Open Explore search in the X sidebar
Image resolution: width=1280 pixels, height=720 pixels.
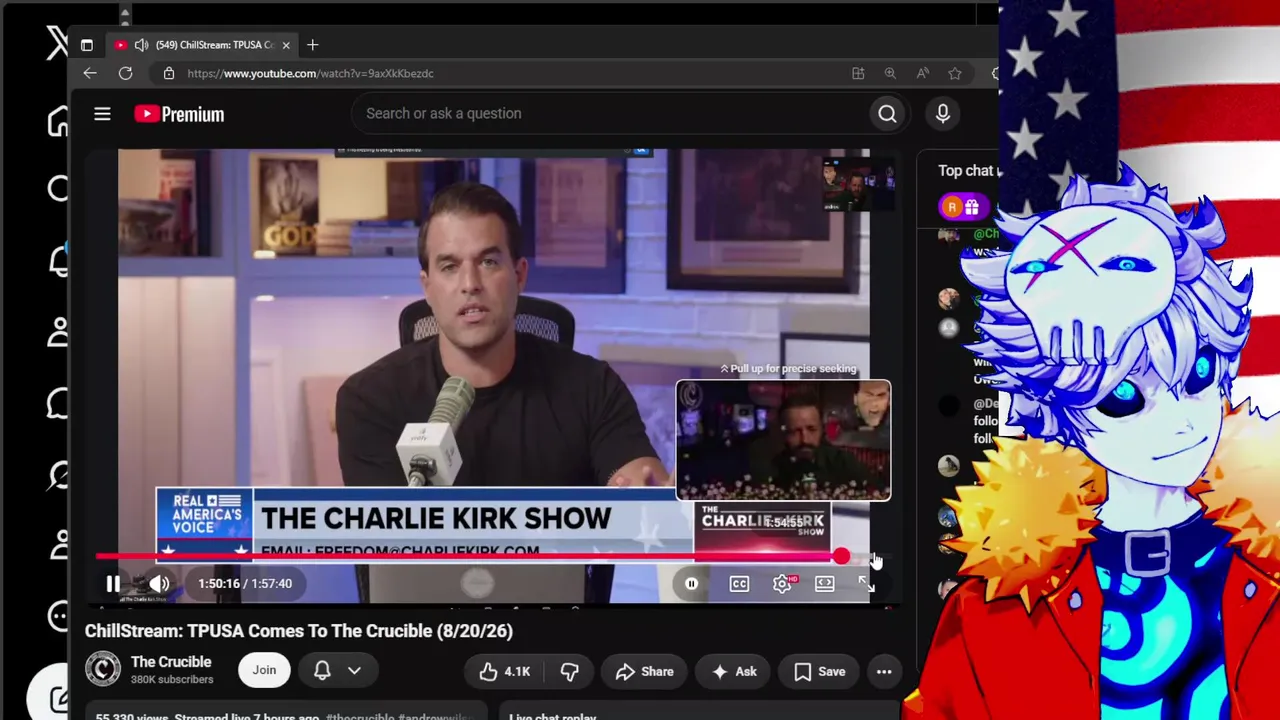(58, 189)
